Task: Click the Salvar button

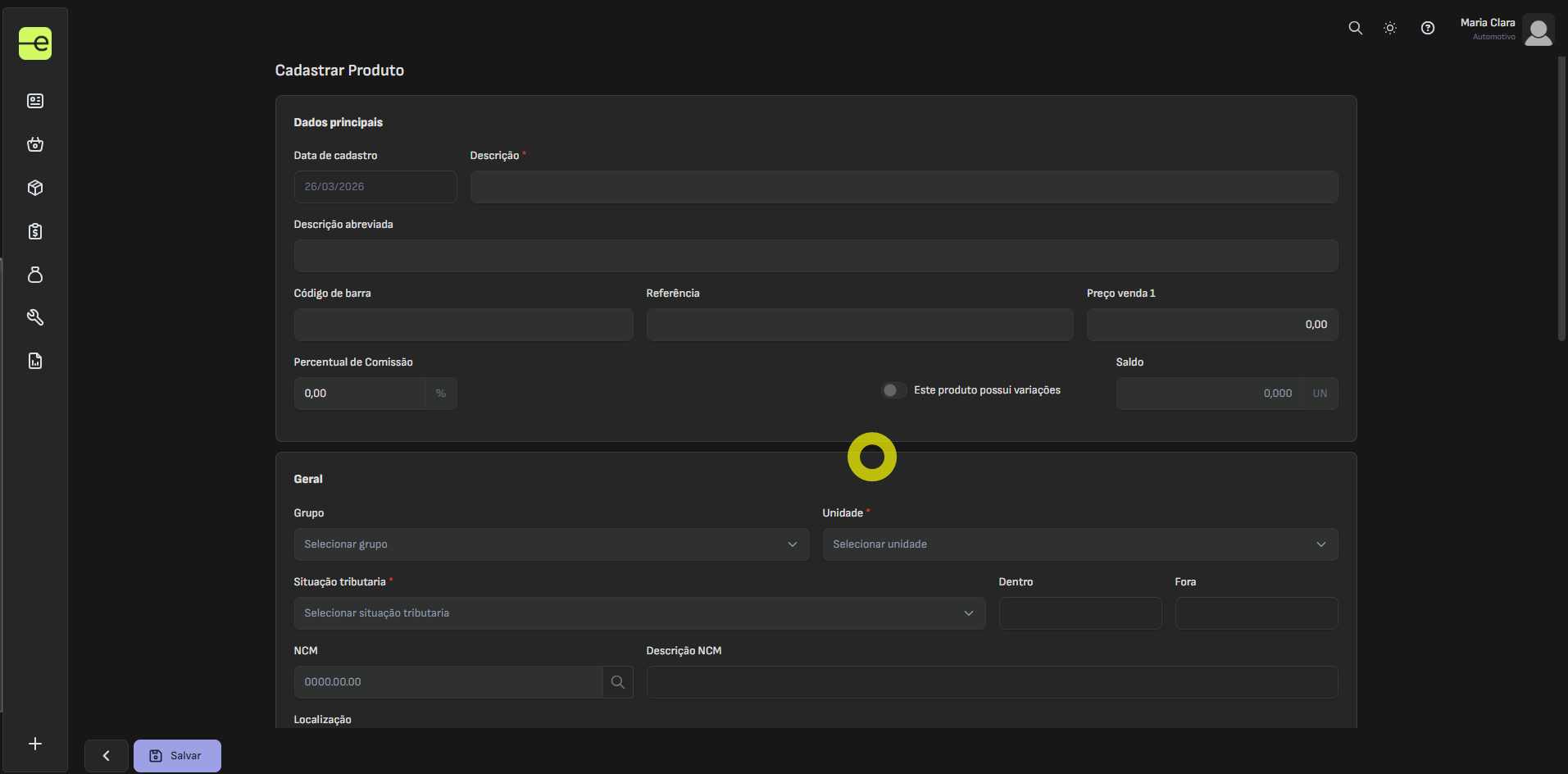Action: (177, 756)
